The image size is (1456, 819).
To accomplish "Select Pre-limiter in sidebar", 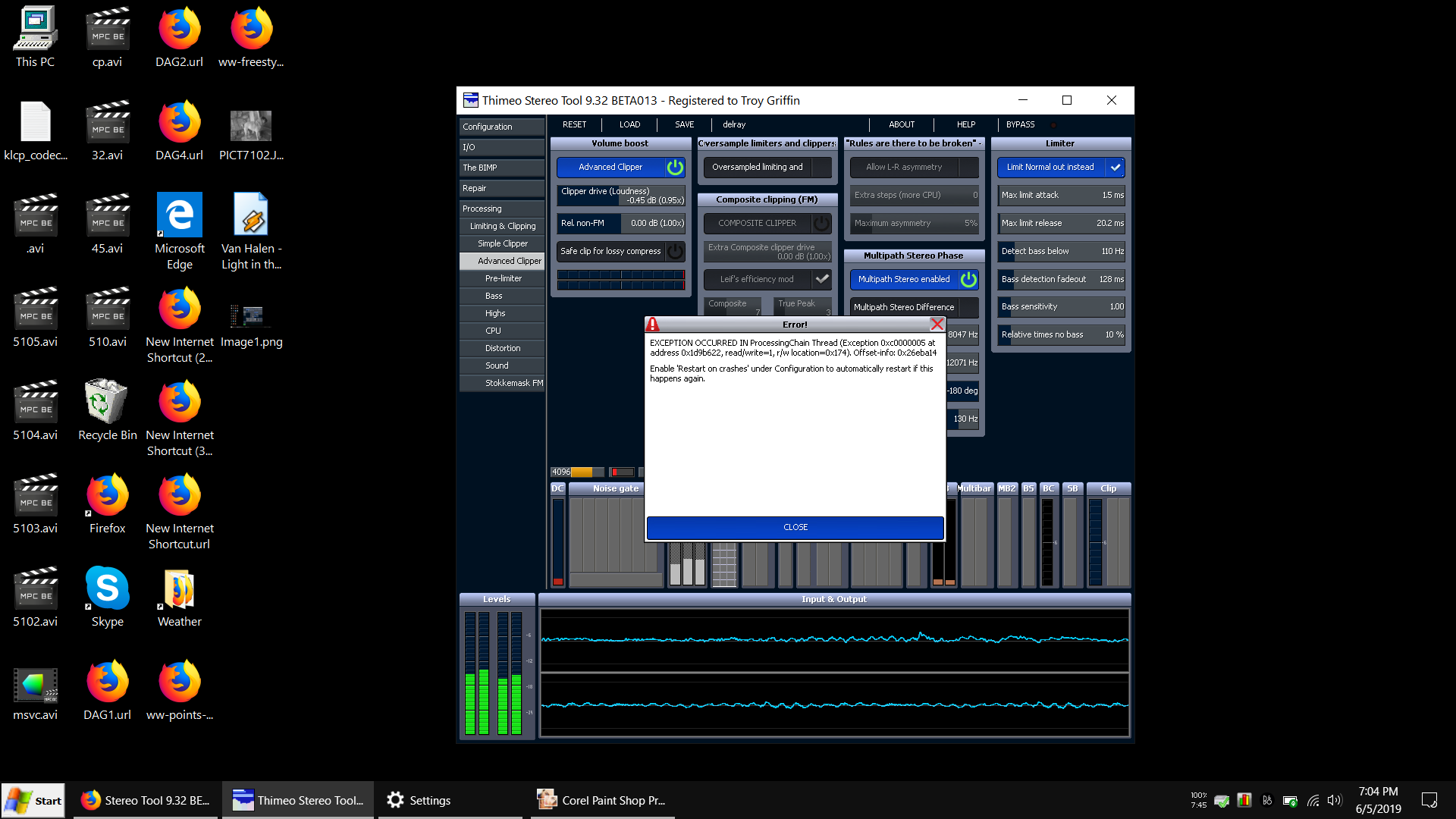I will point(502,278).
